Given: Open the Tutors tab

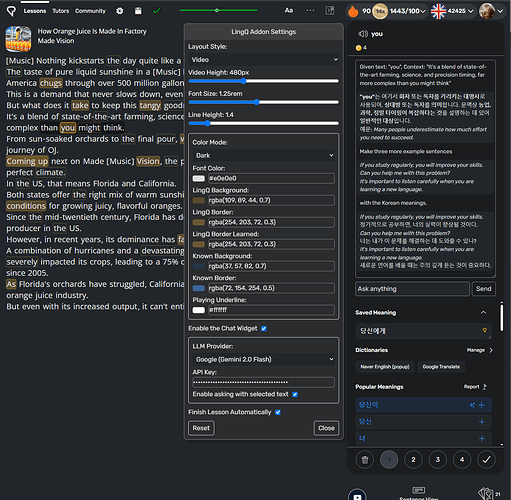Looking at the screenshot, I should 60,11.
